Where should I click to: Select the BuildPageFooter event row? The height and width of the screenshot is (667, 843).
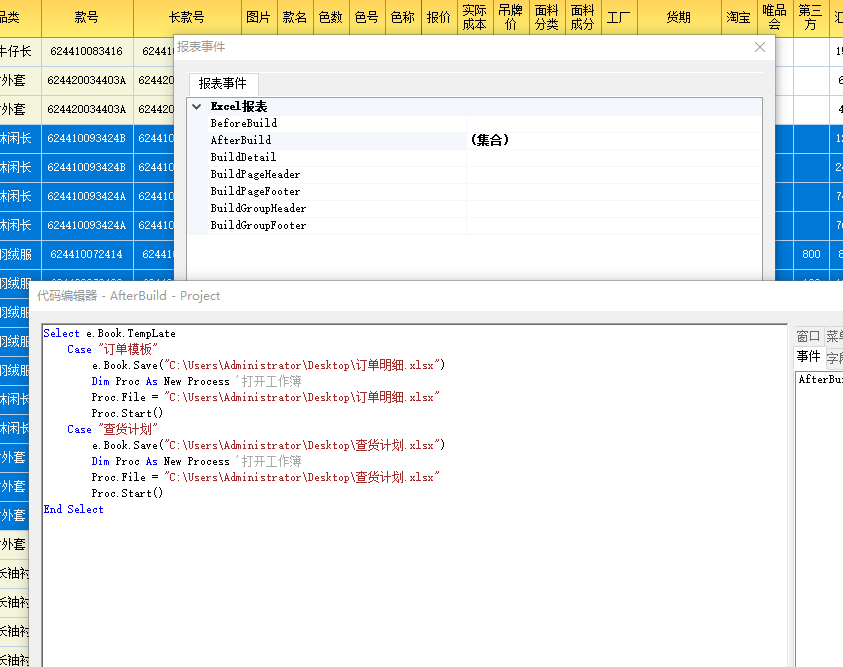pyautogui.click(x=475, y=191)
